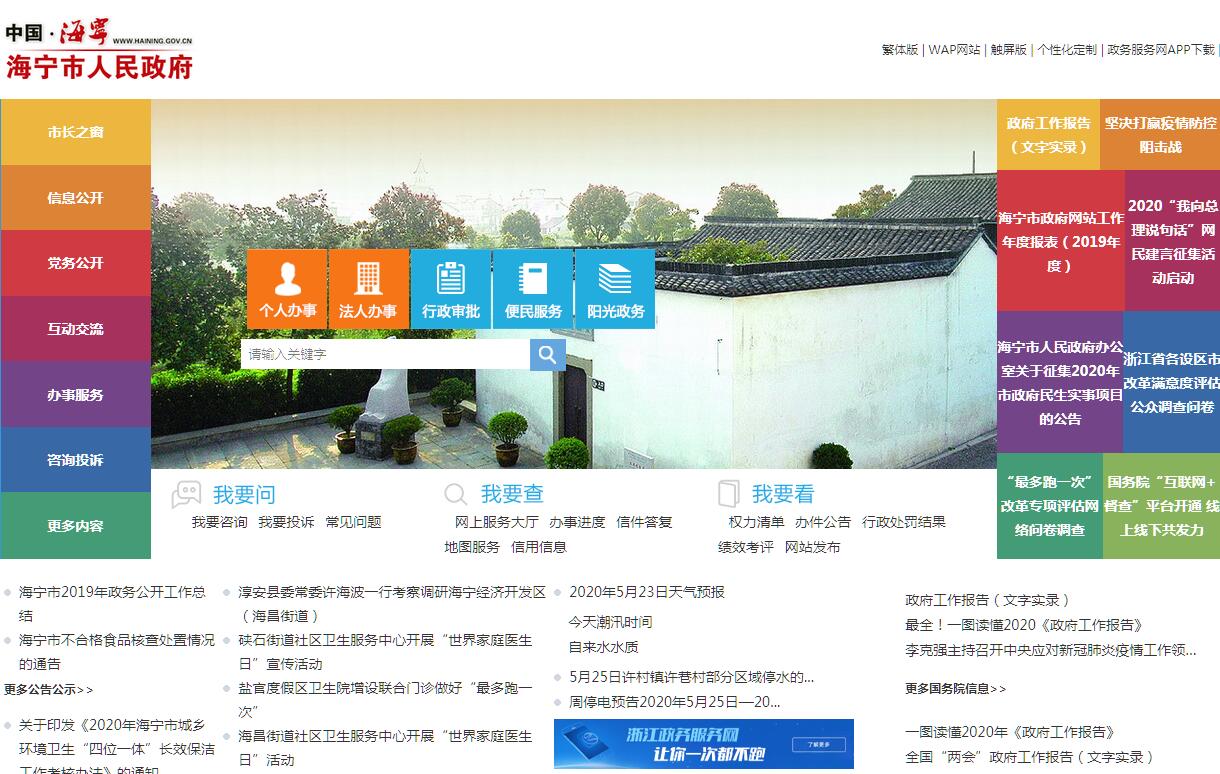
Task: Expand the 更多公告公示>> link
Action: (49, 689)
